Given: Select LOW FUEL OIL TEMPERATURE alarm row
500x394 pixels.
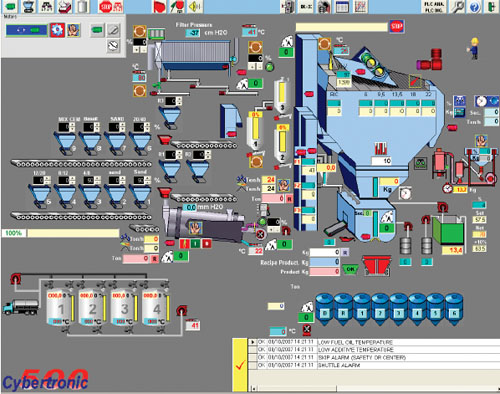Looking at the screenshot, I should (375, 342).
